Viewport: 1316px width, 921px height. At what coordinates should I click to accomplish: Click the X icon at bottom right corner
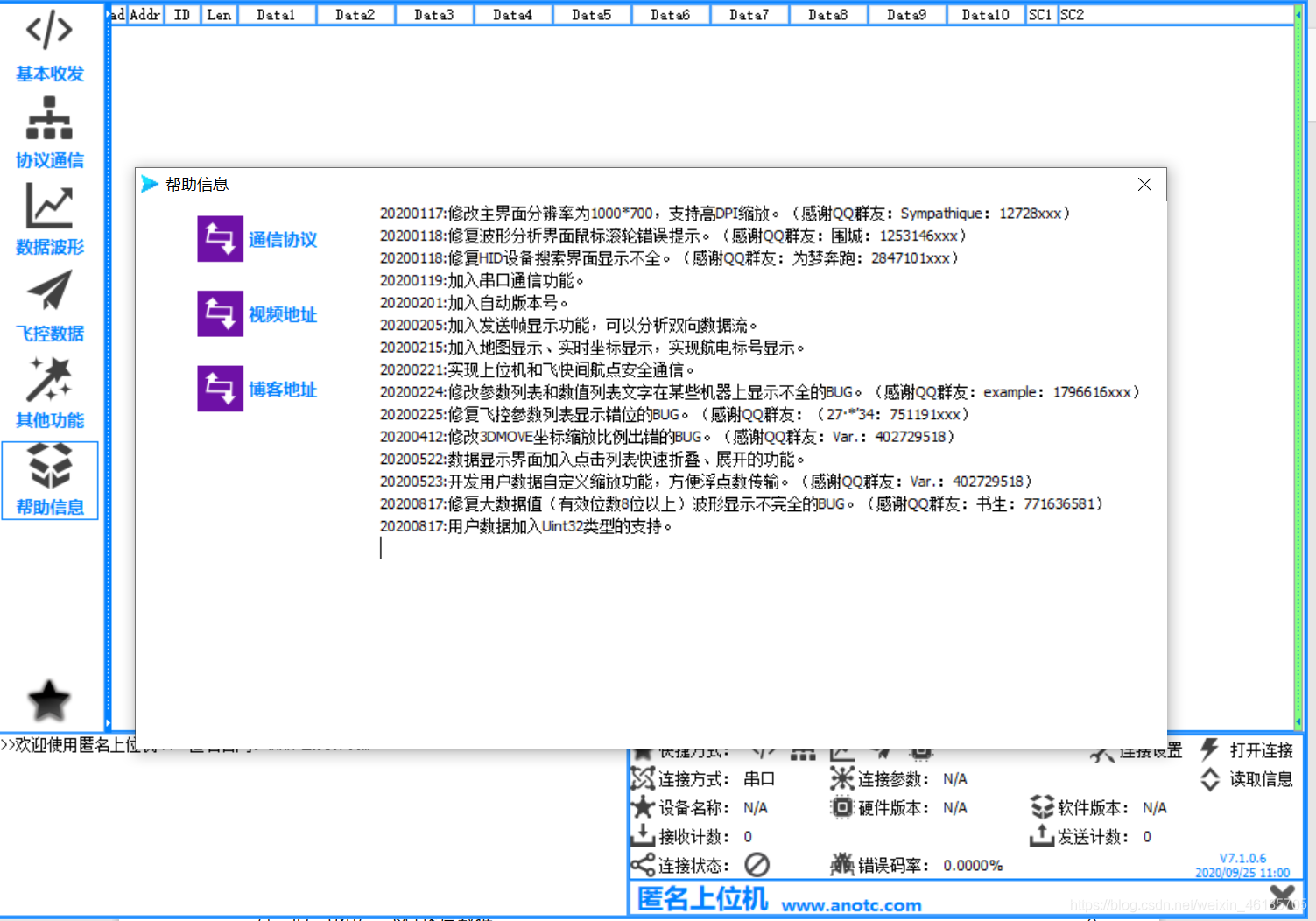click(1283, 899)
